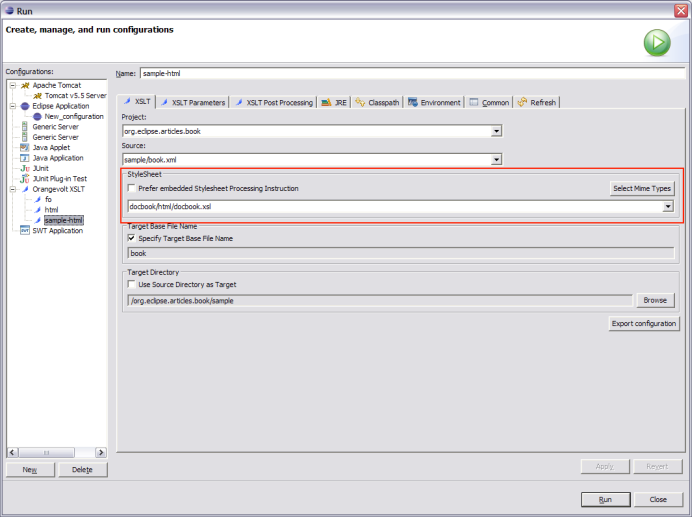Click the Eclipse Application sphere icon
The image size is (692, 517).
[x=25, y=106]
